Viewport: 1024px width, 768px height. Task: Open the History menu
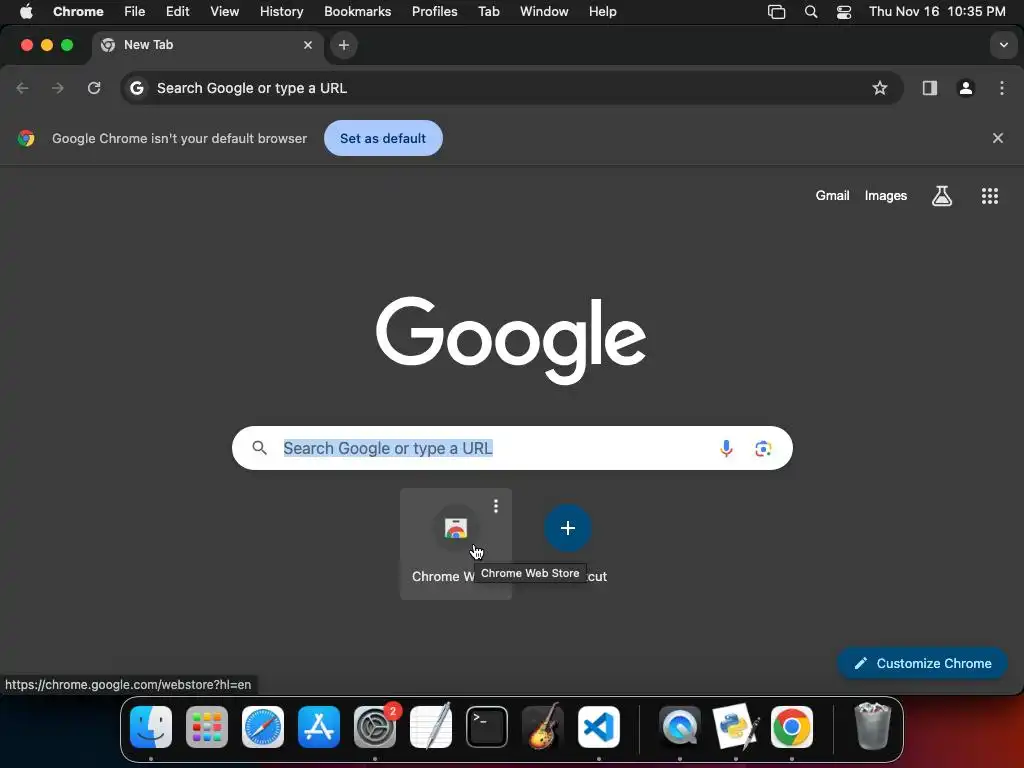(281, 12)
